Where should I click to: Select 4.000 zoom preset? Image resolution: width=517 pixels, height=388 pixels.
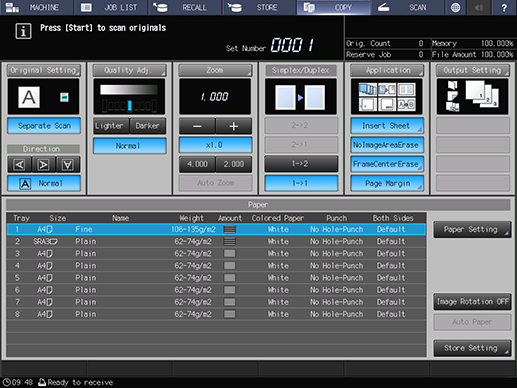pyautogui.click(x=197, y=164)
